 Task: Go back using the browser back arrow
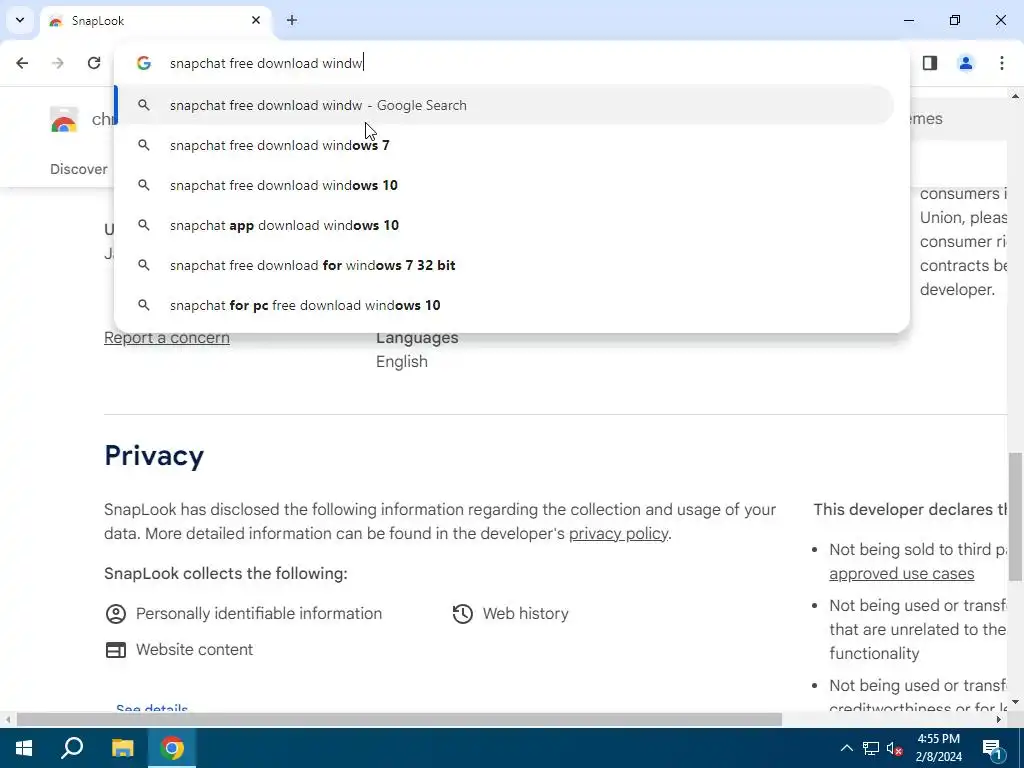22,63
